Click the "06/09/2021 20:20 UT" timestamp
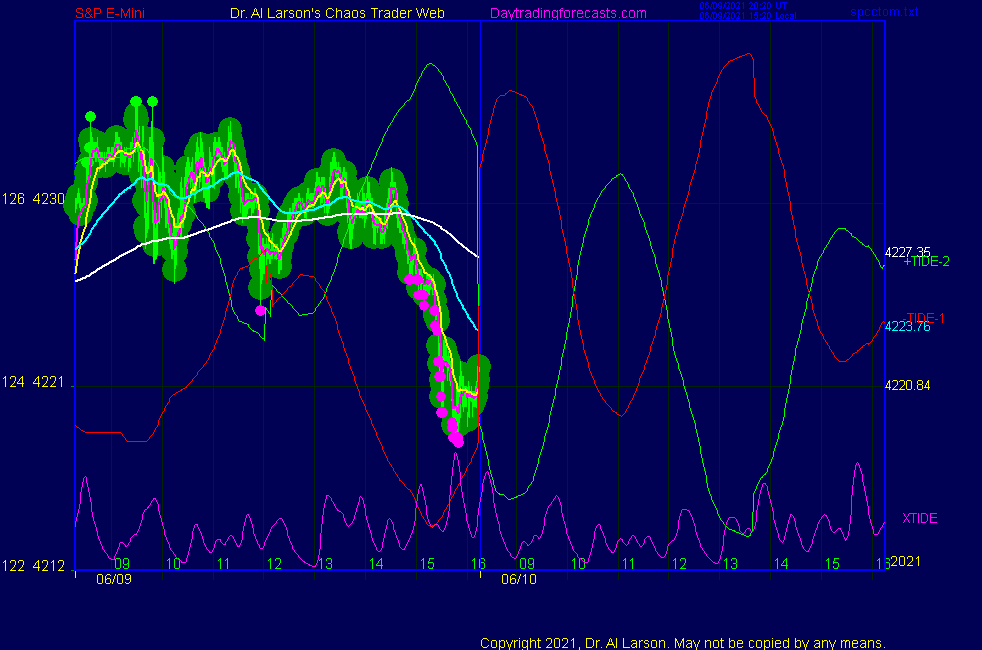This screenshot has width=982, height=650. tap(743, 6)
